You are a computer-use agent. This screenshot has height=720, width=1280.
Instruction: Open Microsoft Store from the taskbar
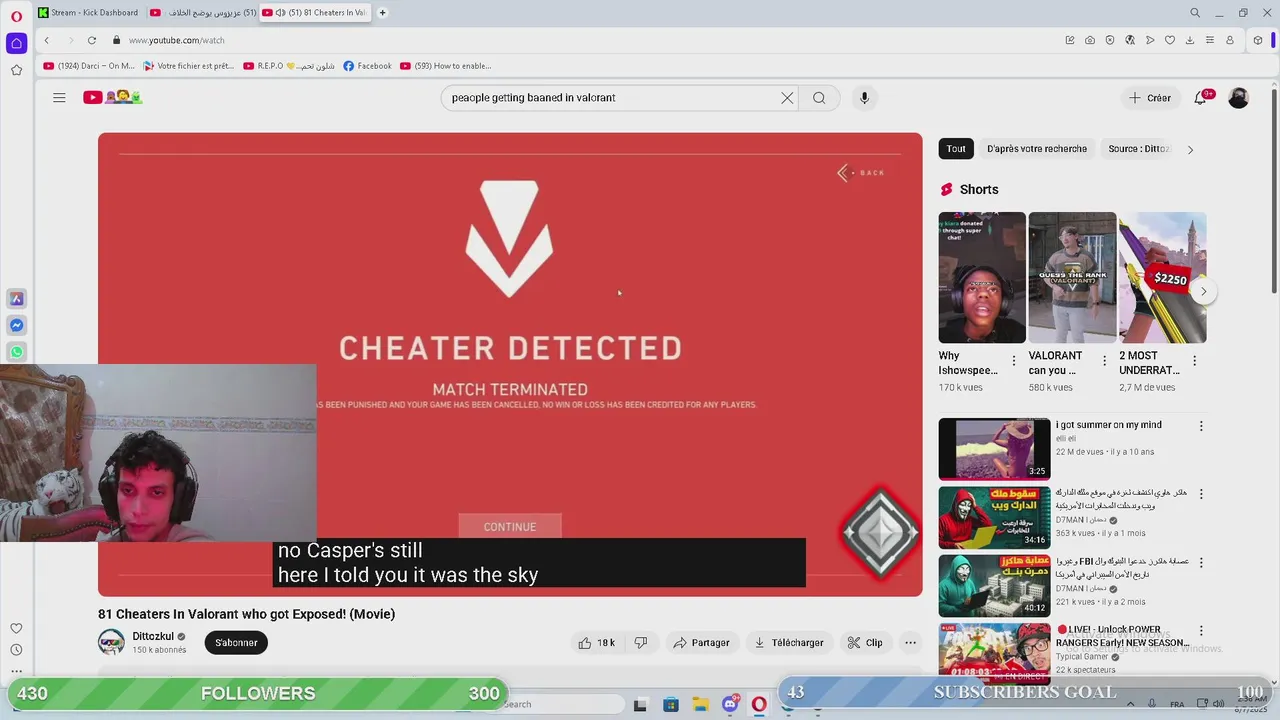click(670, 705)
